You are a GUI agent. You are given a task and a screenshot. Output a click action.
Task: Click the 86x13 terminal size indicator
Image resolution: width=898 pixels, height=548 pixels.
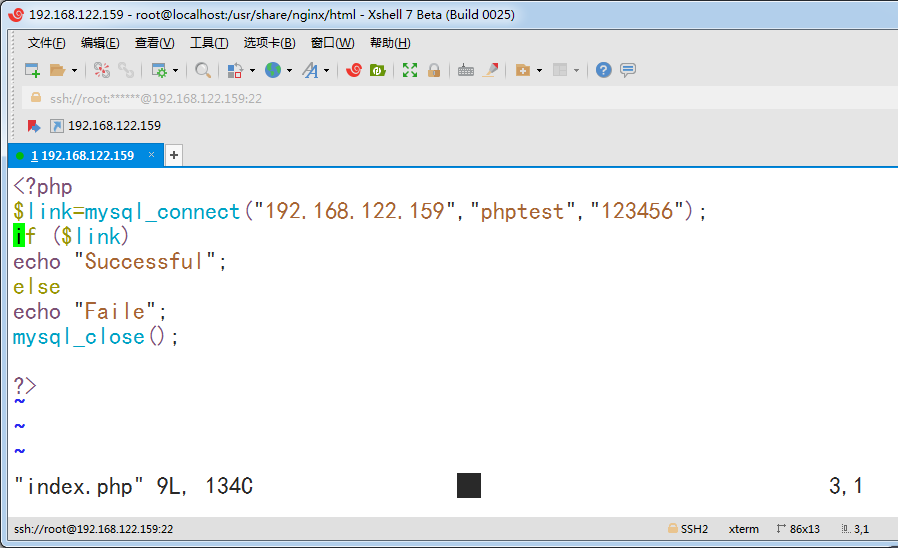coord(798,529)
